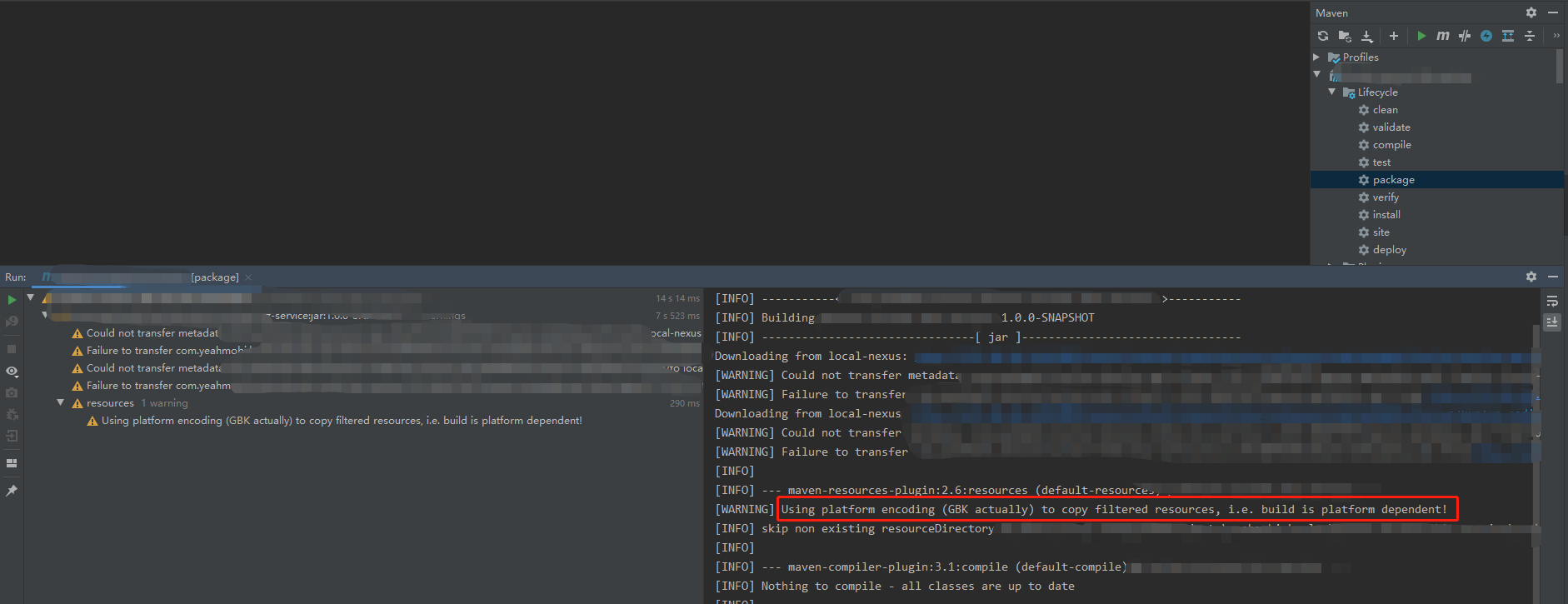Hide the Run tool window
This screenshot has width=1568, height=604.
pos(1553,277)
